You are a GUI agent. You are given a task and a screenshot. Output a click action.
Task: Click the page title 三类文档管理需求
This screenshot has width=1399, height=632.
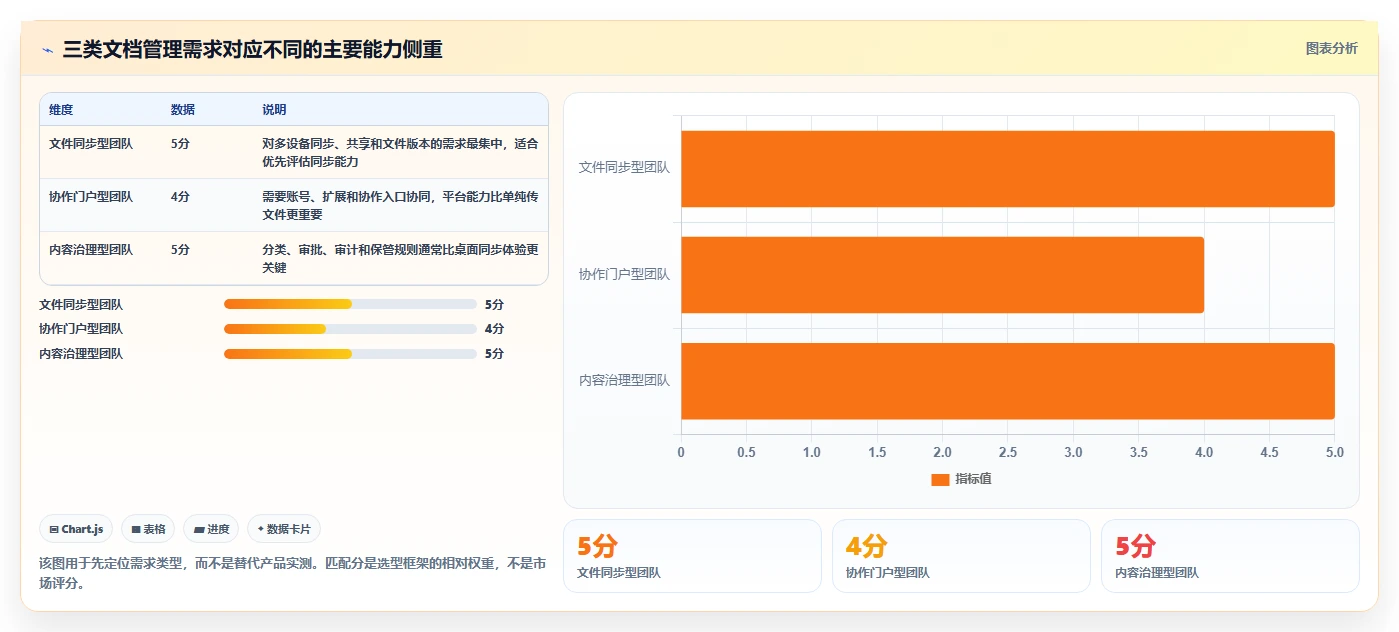[252, 49]
